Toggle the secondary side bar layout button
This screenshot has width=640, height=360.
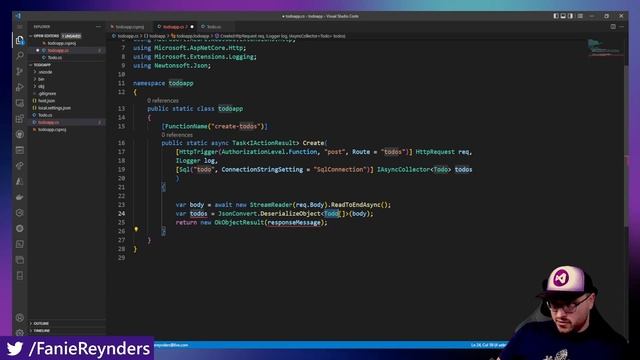[x=570, y=16]
